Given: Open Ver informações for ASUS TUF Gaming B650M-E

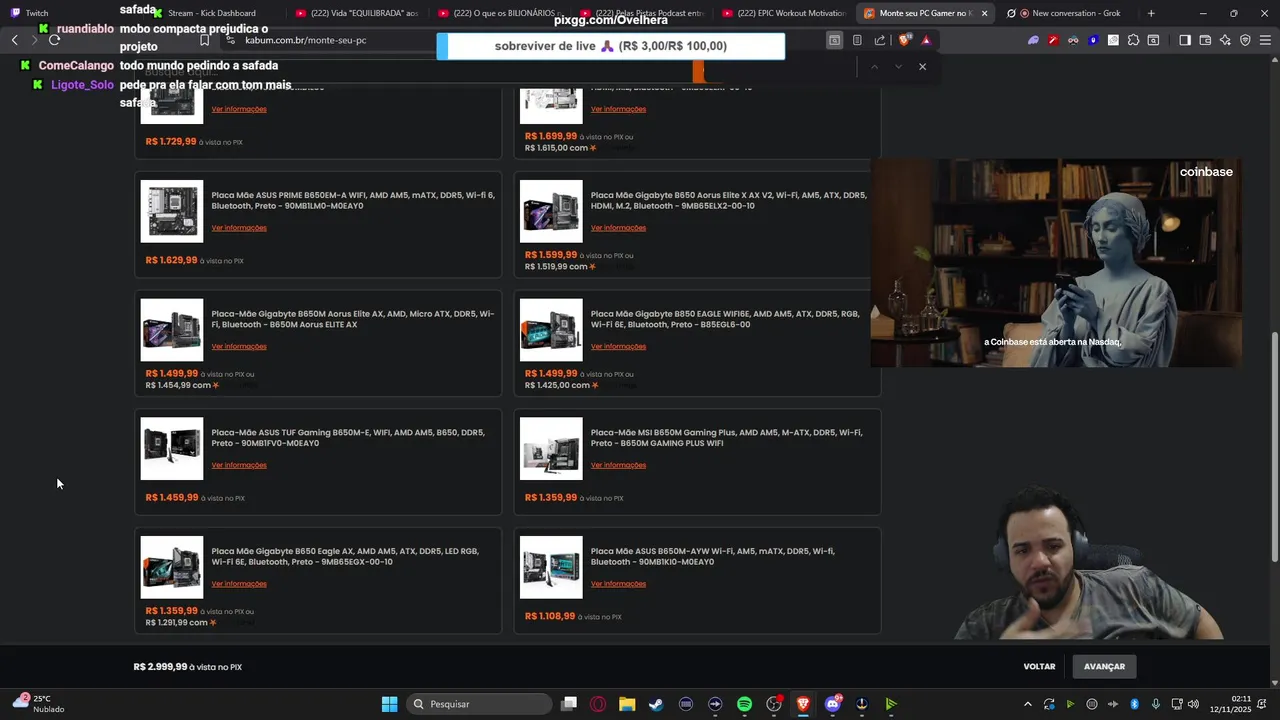Looking at the screenshot, I should pyautogui.click(x=239, y=465).
